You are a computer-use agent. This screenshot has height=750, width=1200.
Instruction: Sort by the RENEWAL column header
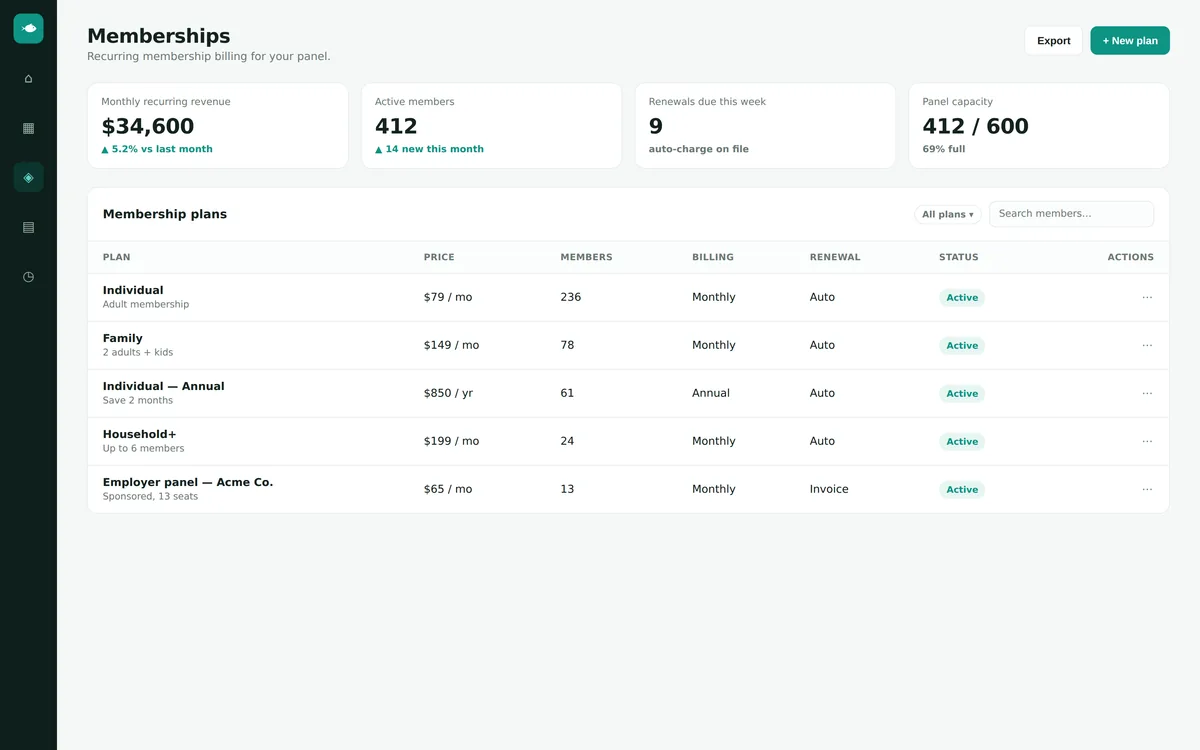tap(835, 257)
